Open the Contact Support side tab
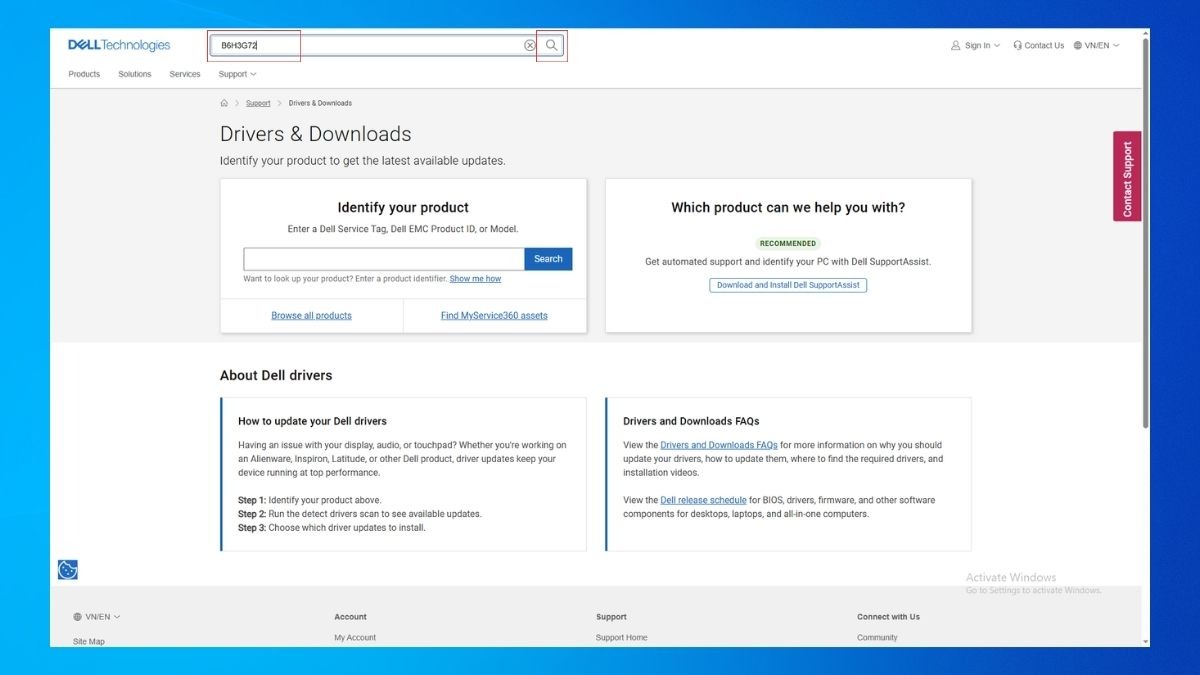 point(1127,176)
